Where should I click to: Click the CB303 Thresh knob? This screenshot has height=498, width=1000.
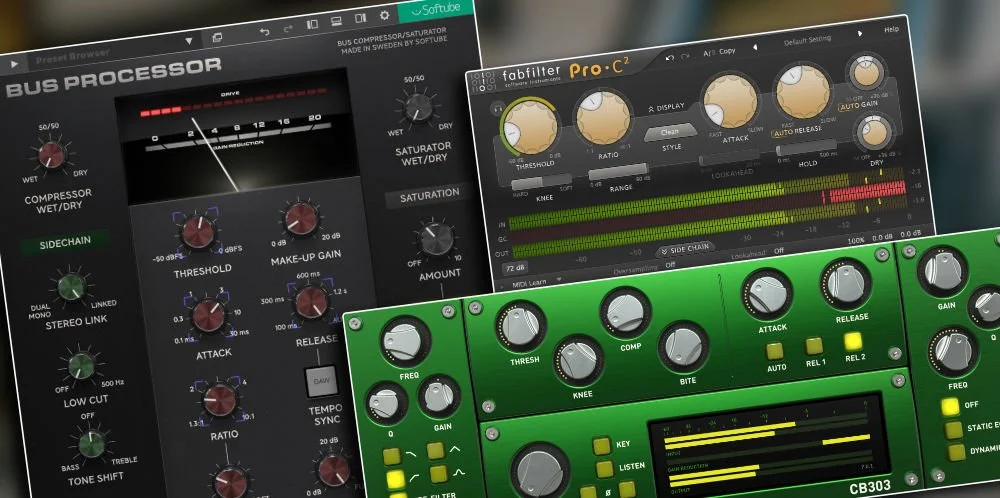click(520, 326)
